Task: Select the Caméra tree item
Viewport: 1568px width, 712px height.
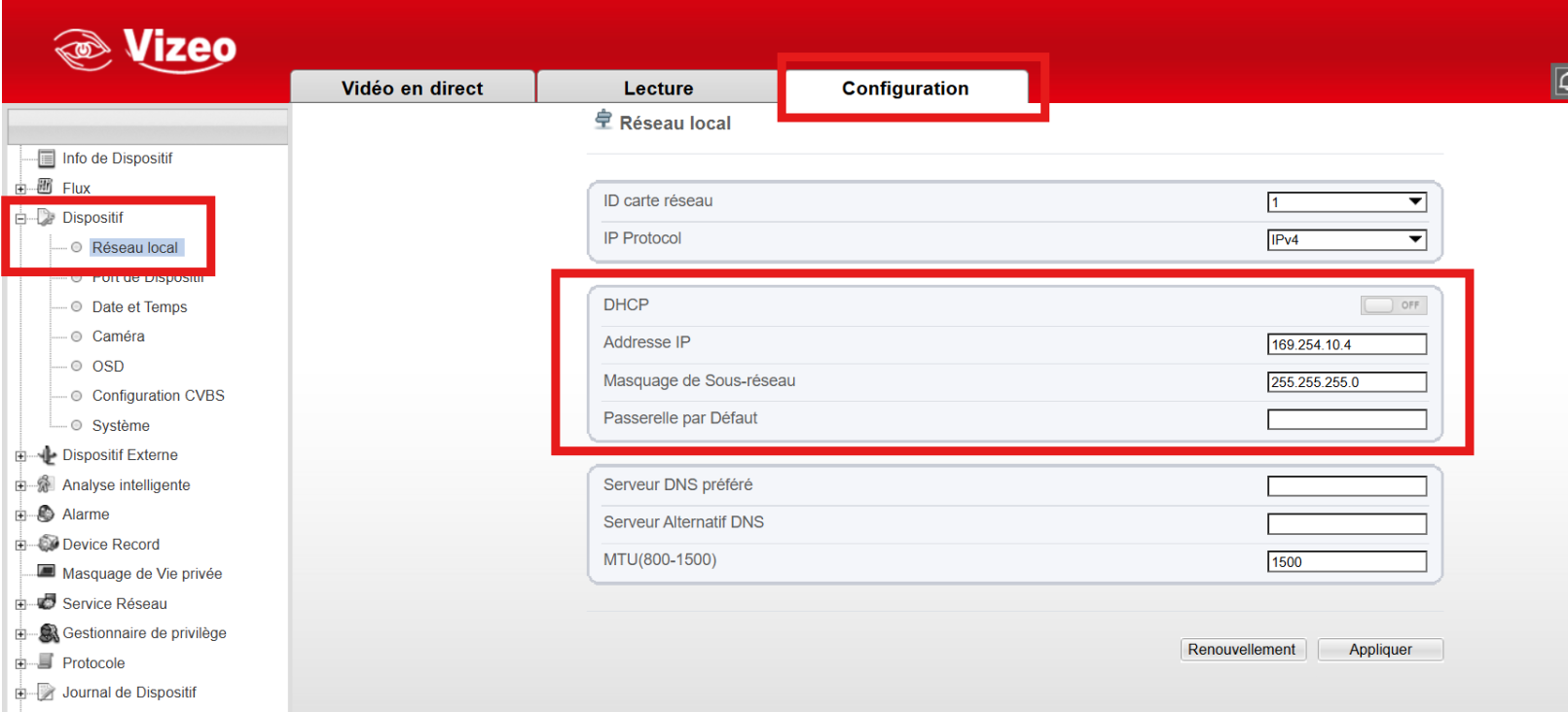Action: click(118, 337)
